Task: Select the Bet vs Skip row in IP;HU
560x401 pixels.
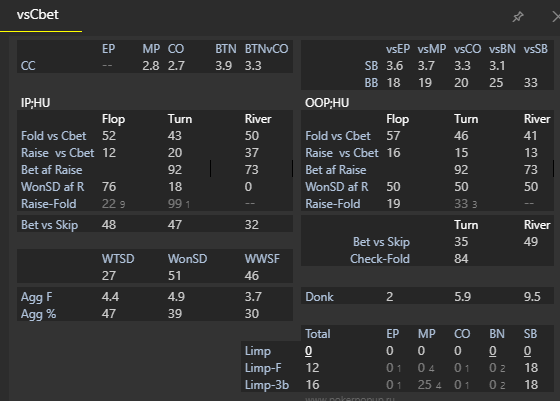Action: [x=155, y=225]
